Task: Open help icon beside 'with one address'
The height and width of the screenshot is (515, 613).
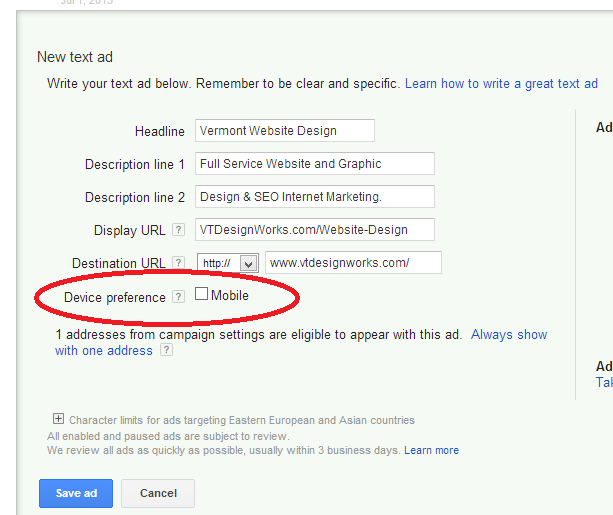Action: click(166, 350)
